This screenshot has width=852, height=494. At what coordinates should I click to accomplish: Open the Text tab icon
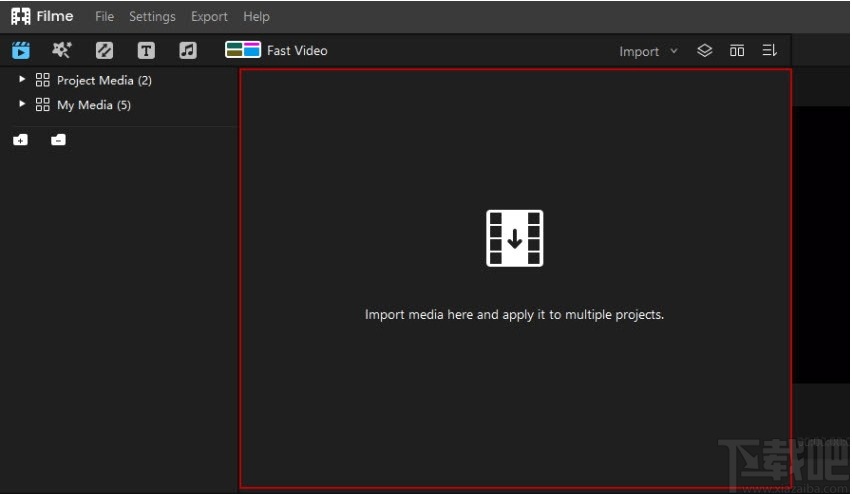tap(146, 51)
